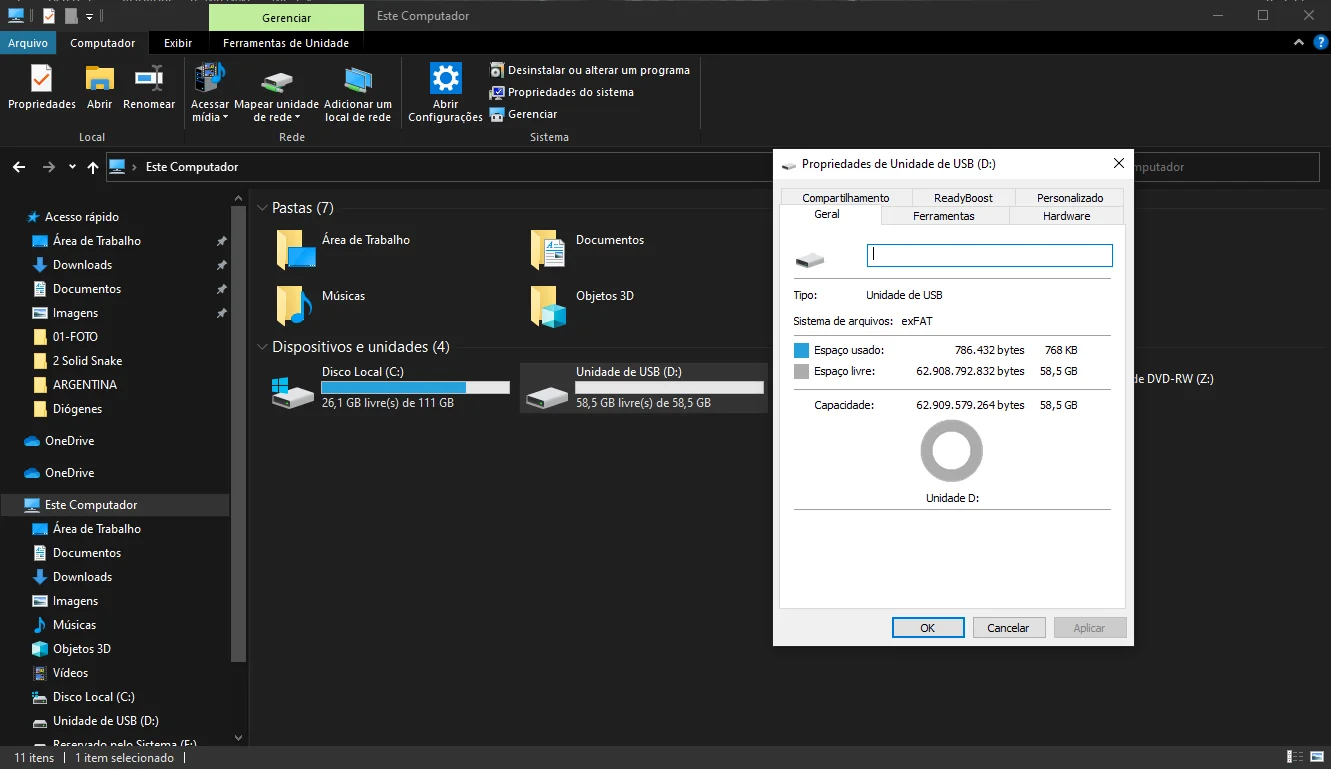Click Desinstalar ou alterar um programa

click(589, 70)
